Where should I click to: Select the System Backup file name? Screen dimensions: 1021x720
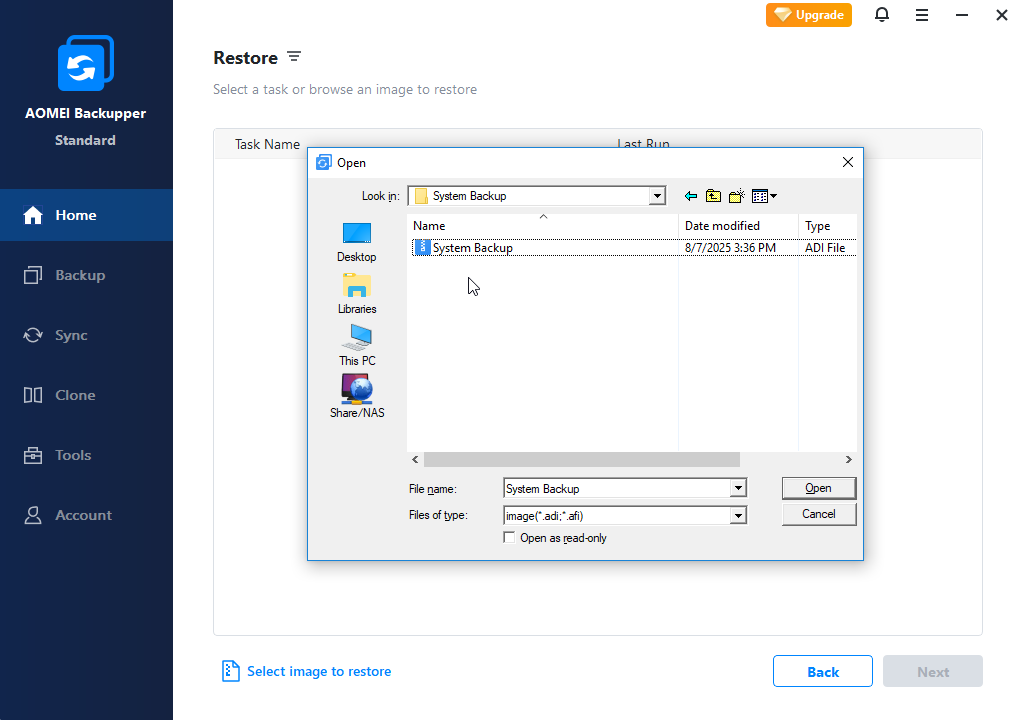[x=473, y=248]
